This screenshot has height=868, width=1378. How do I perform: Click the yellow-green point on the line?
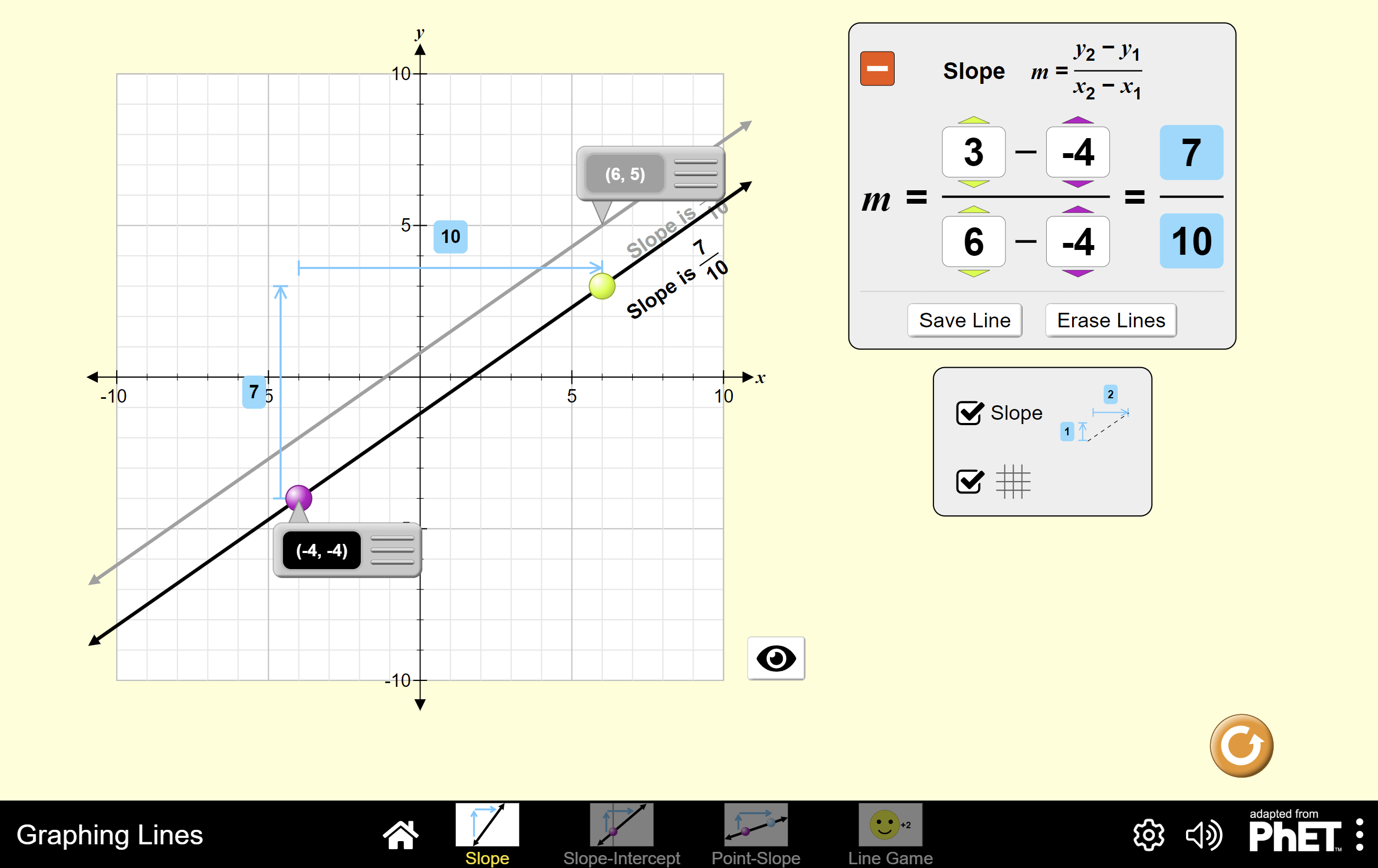coord(602,286)
